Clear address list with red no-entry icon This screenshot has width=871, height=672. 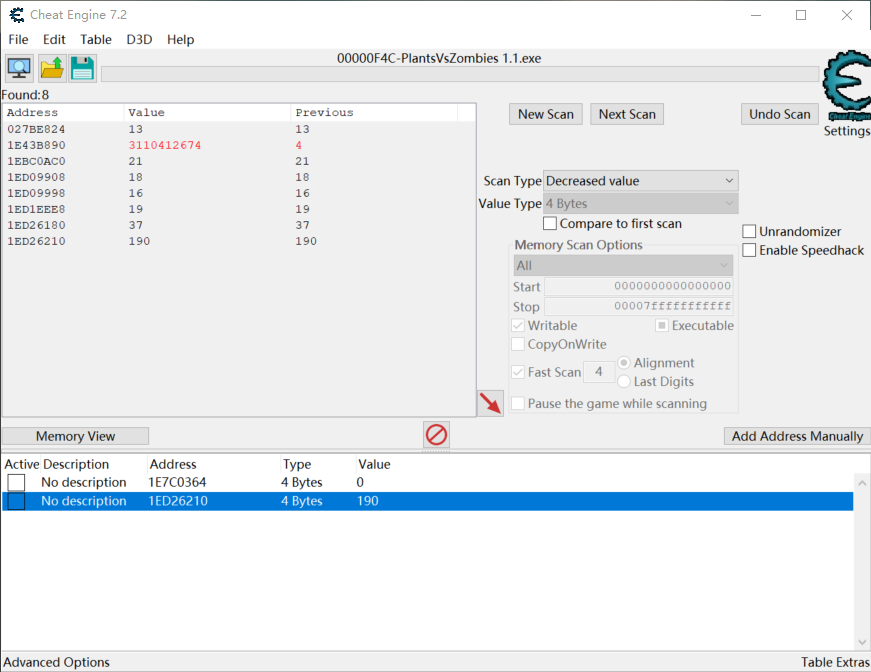click(x=436, y=434)
